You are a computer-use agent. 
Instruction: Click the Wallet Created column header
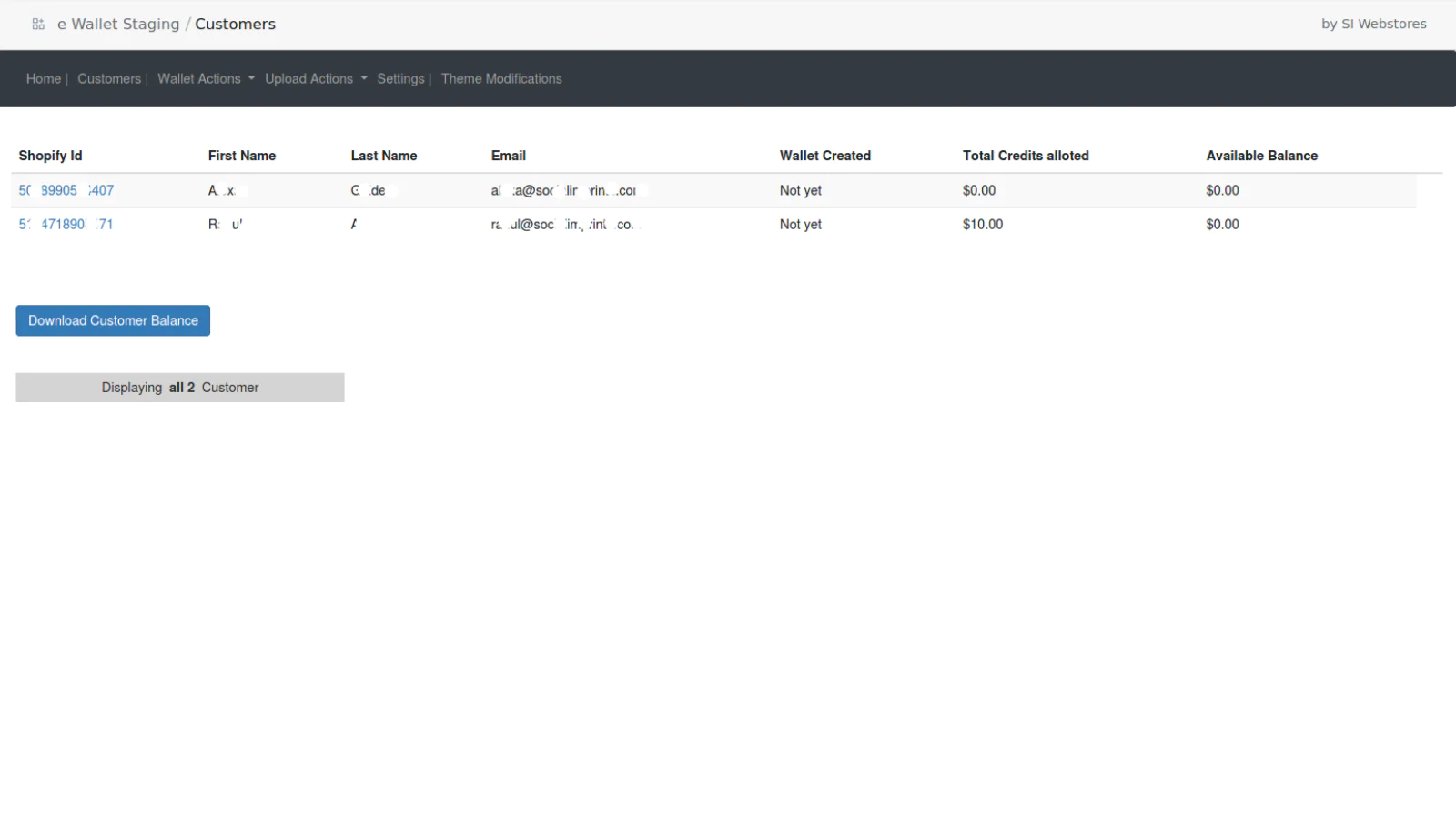824,156
